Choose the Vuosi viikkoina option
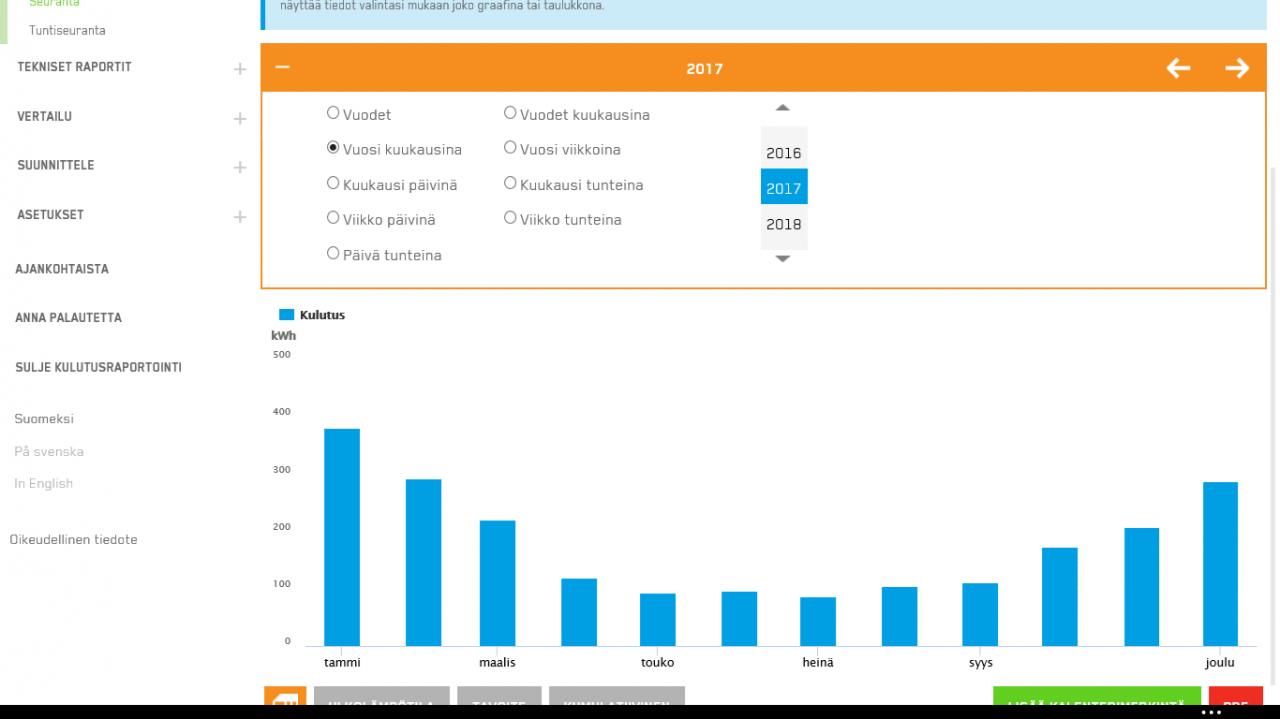 click(511, 148)
